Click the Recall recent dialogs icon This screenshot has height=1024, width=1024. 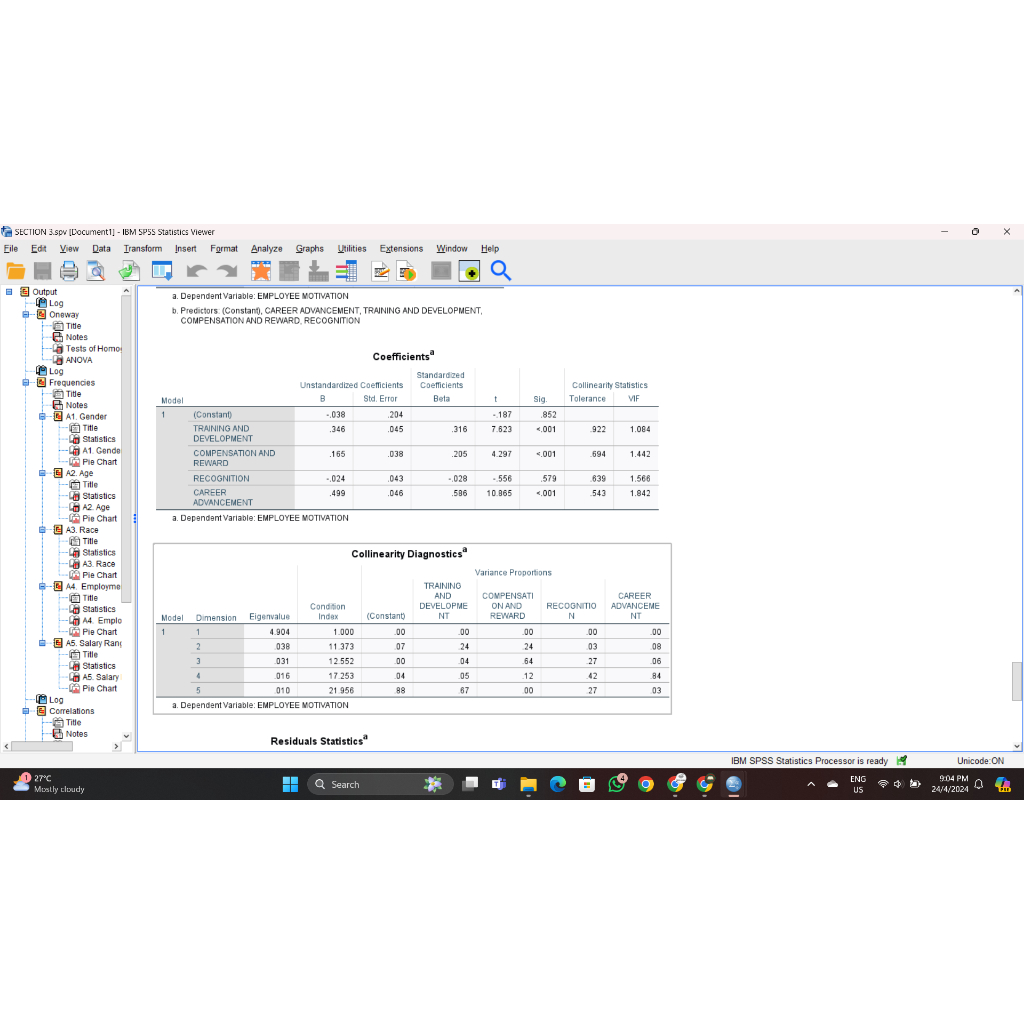(163, 271)
